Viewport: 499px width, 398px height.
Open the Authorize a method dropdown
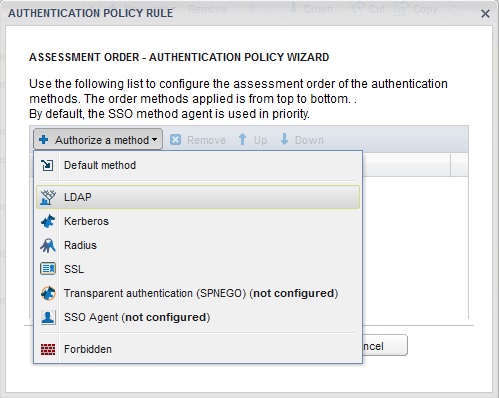[98, 140]
